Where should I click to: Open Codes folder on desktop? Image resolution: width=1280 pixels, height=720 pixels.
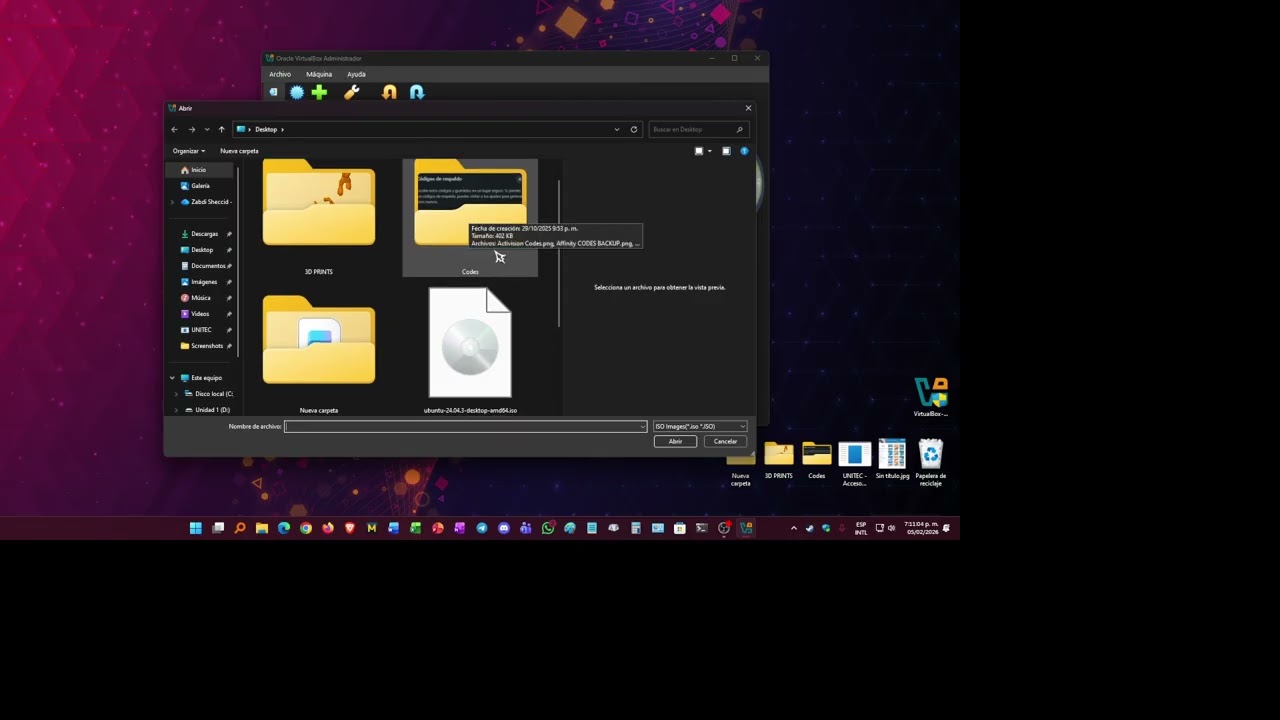pyautogui.click(x=817, y=460)
